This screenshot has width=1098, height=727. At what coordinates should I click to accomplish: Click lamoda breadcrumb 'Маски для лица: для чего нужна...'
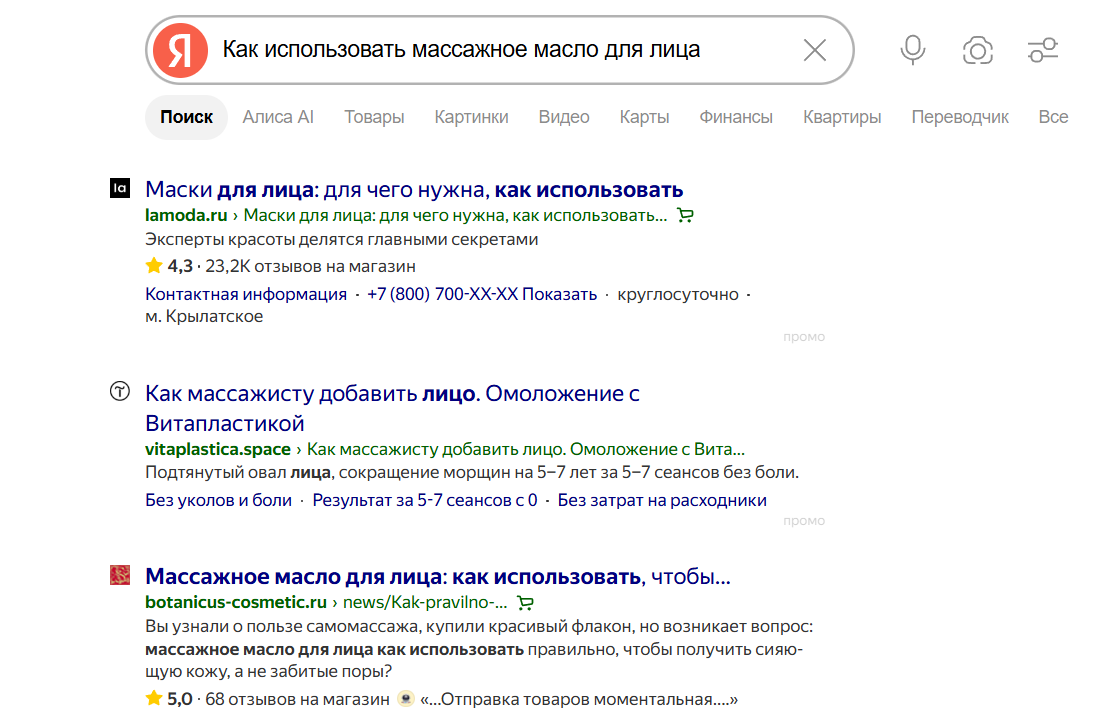click(x=455, y=215)
